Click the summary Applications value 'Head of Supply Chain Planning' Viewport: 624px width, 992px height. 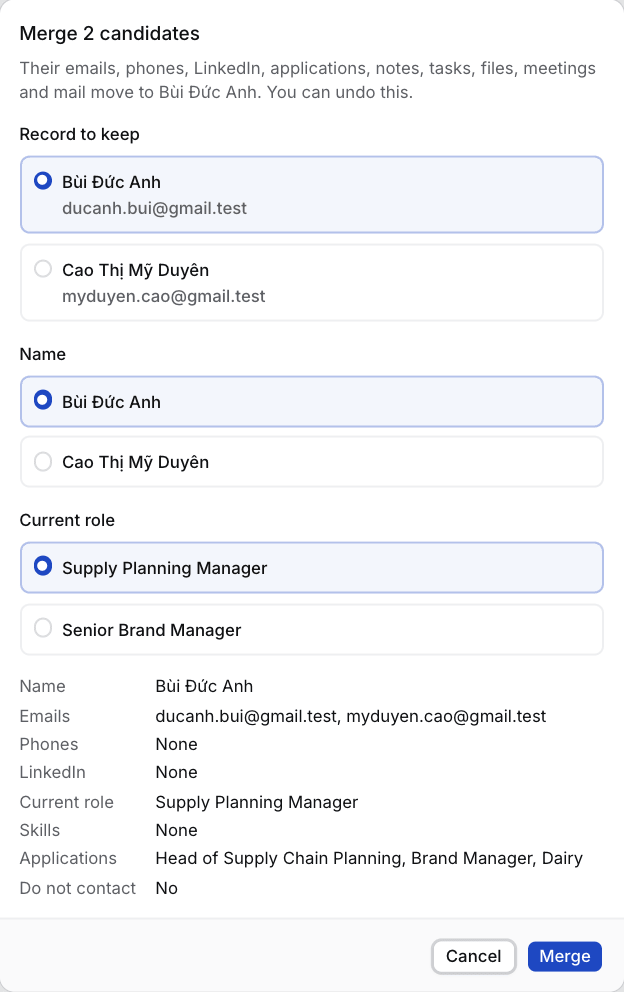(x=279, y=859)
